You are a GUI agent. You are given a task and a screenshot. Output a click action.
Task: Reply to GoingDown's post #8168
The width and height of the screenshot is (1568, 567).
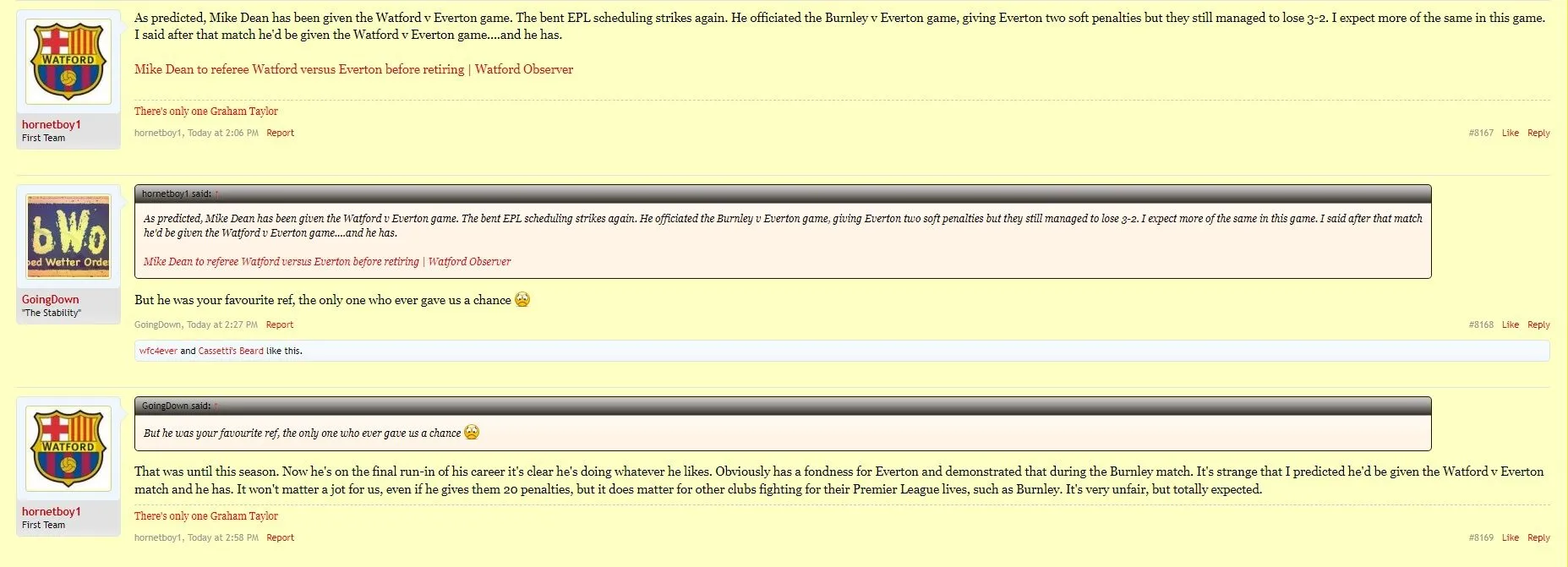pyautogui.click(x=1538, y=324)
